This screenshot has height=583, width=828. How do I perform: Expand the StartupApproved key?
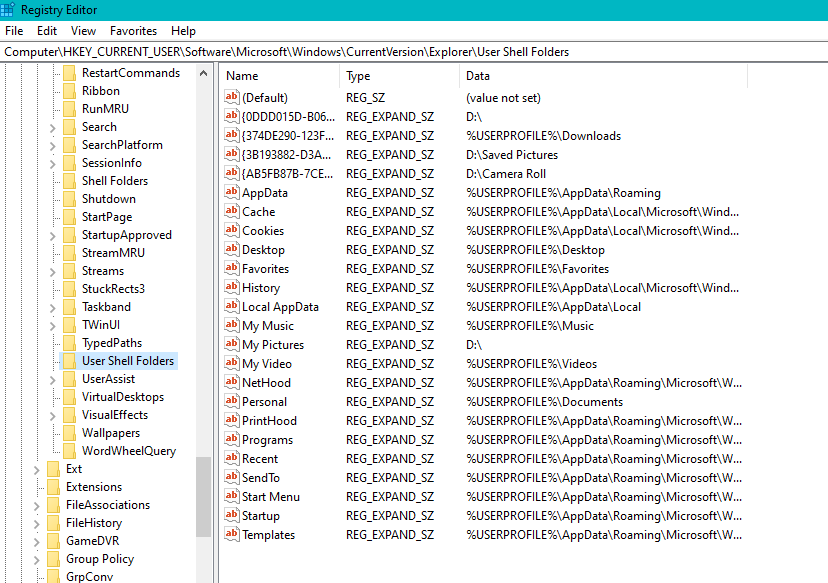(52, 236)
